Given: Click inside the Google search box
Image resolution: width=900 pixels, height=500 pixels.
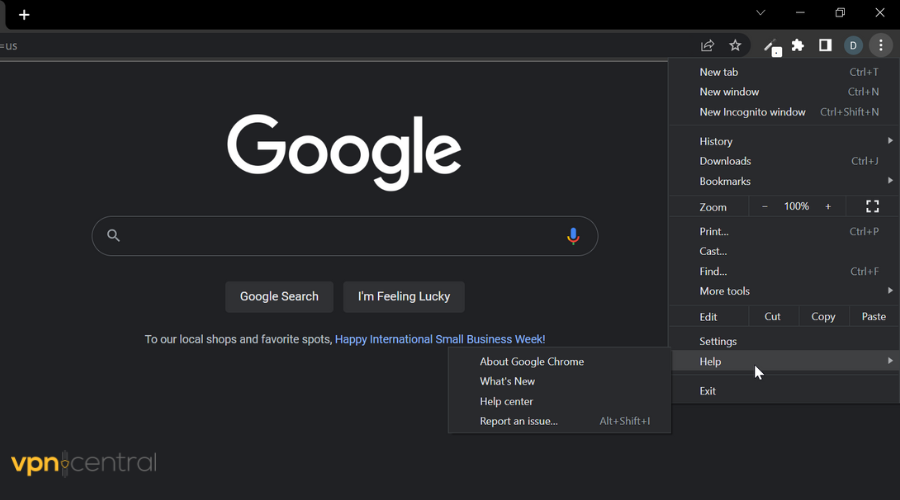Looking at the screenshot, I should [x=340, y=236].
